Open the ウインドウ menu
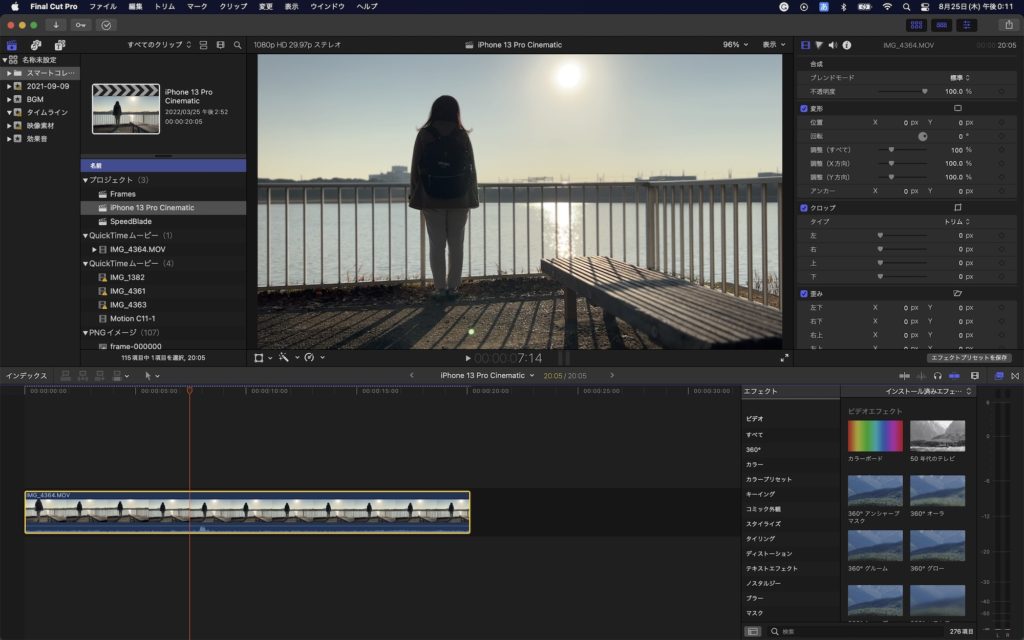 pyautogui.click(x=326, y=7)
